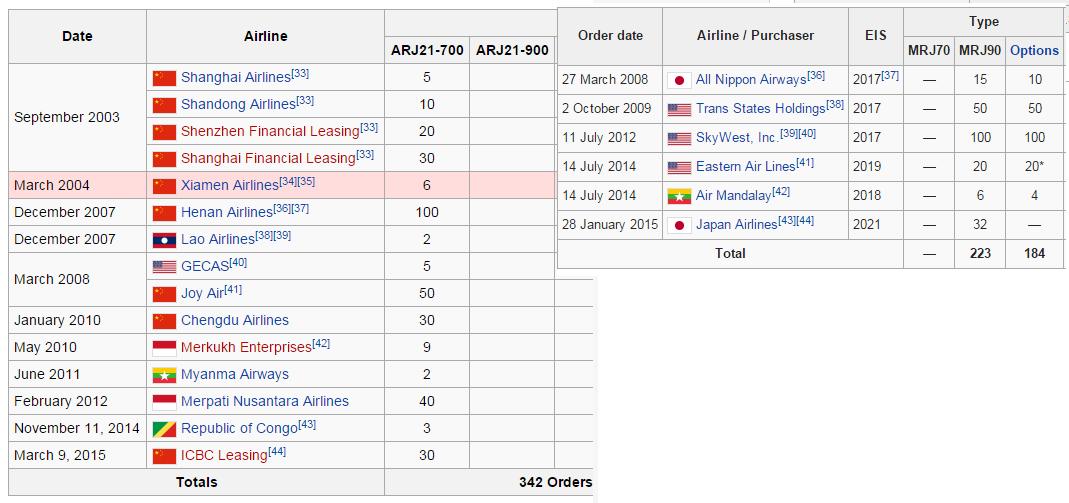The height and width of the screenshot is (503, 1069).
Task: Open the Shandong Airlines link
Action: [x=238, y=104]
